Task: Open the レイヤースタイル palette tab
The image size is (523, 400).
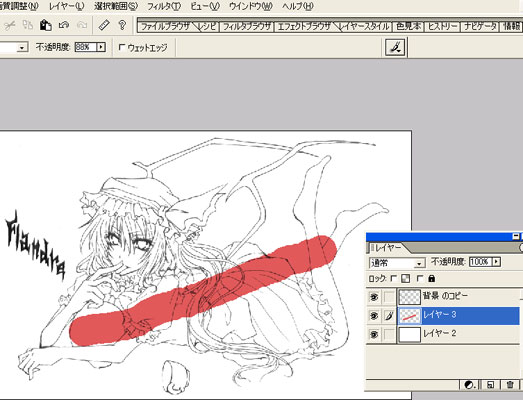Action: point(364,26)
